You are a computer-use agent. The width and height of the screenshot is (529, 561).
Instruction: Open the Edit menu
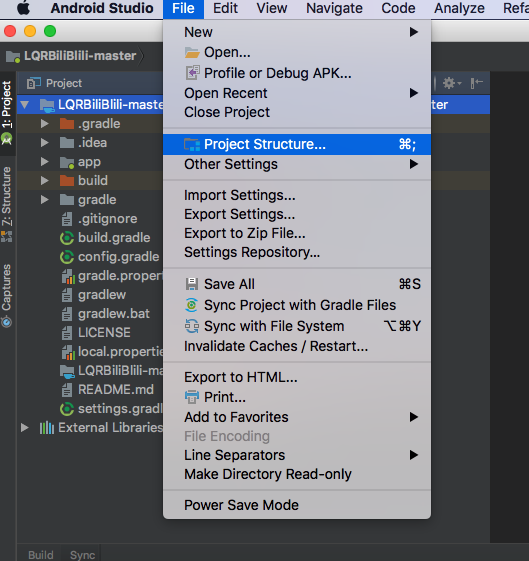point(225,8)
